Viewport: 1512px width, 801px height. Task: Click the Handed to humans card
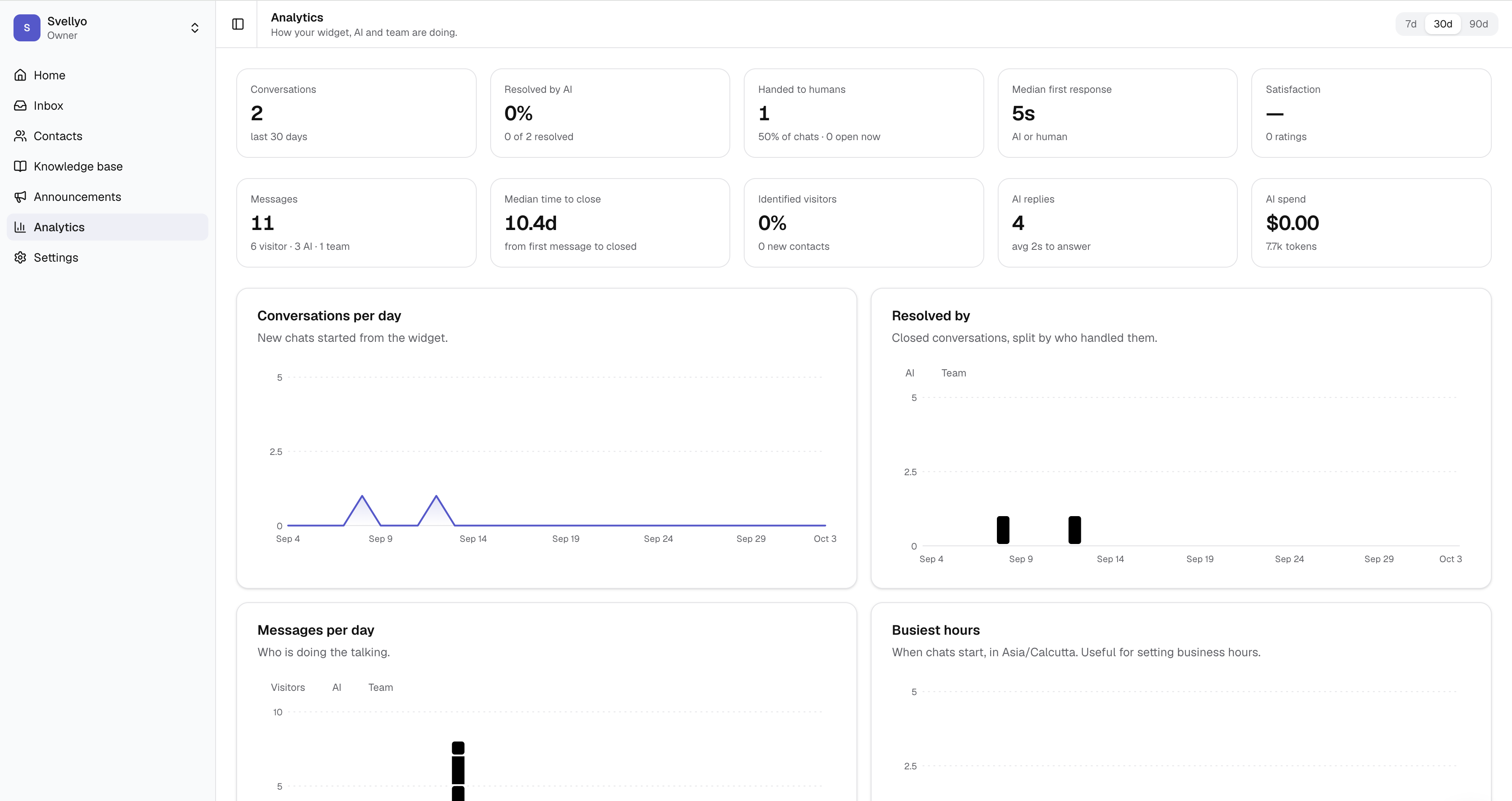point(864,113)
